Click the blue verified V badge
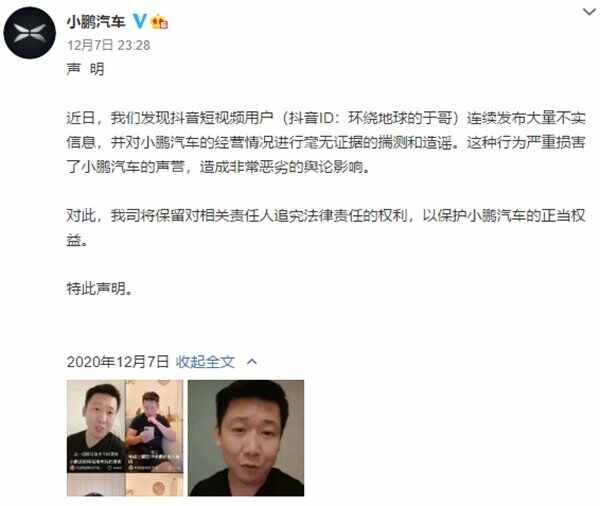Screen dimensions: 600x506 tap(140, 21)
